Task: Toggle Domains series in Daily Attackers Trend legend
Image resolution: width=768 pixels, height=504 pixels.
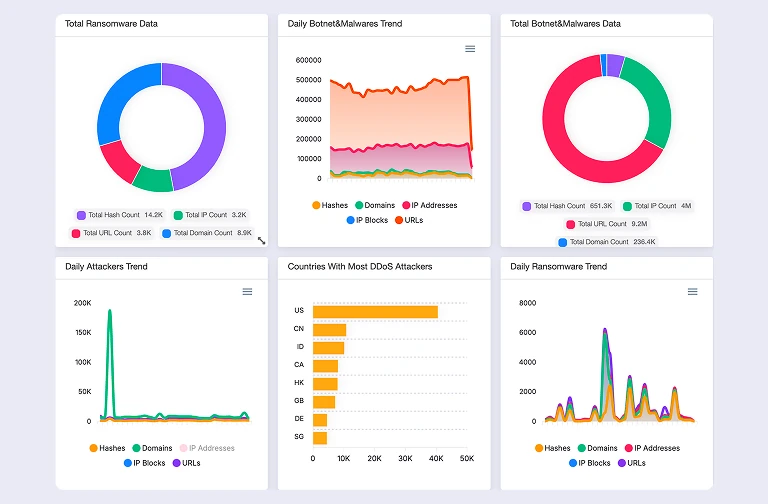Action: (152, 448)
